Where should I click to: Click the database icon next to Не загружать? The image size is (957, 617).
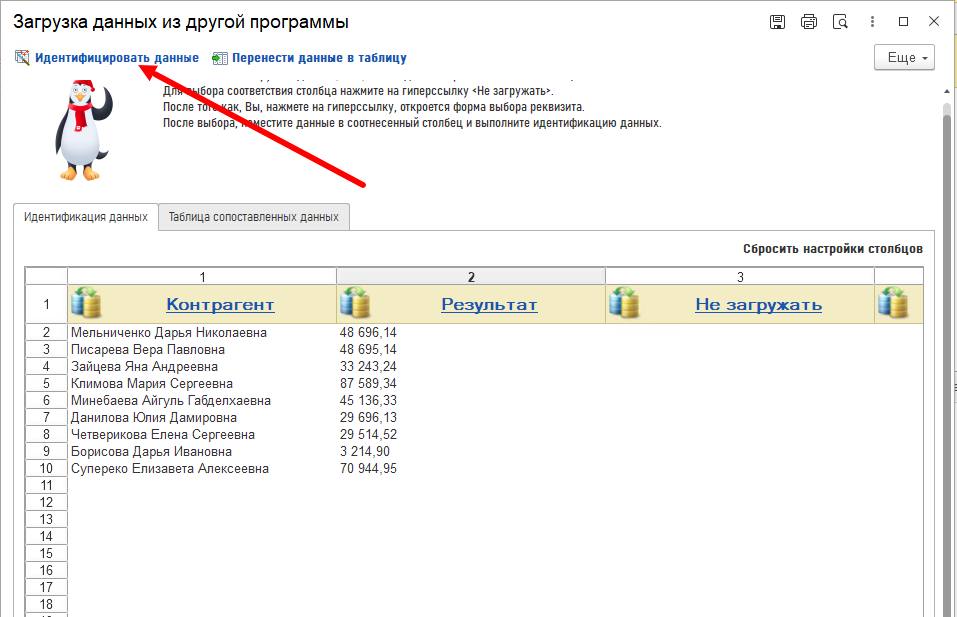pos(624,303)
